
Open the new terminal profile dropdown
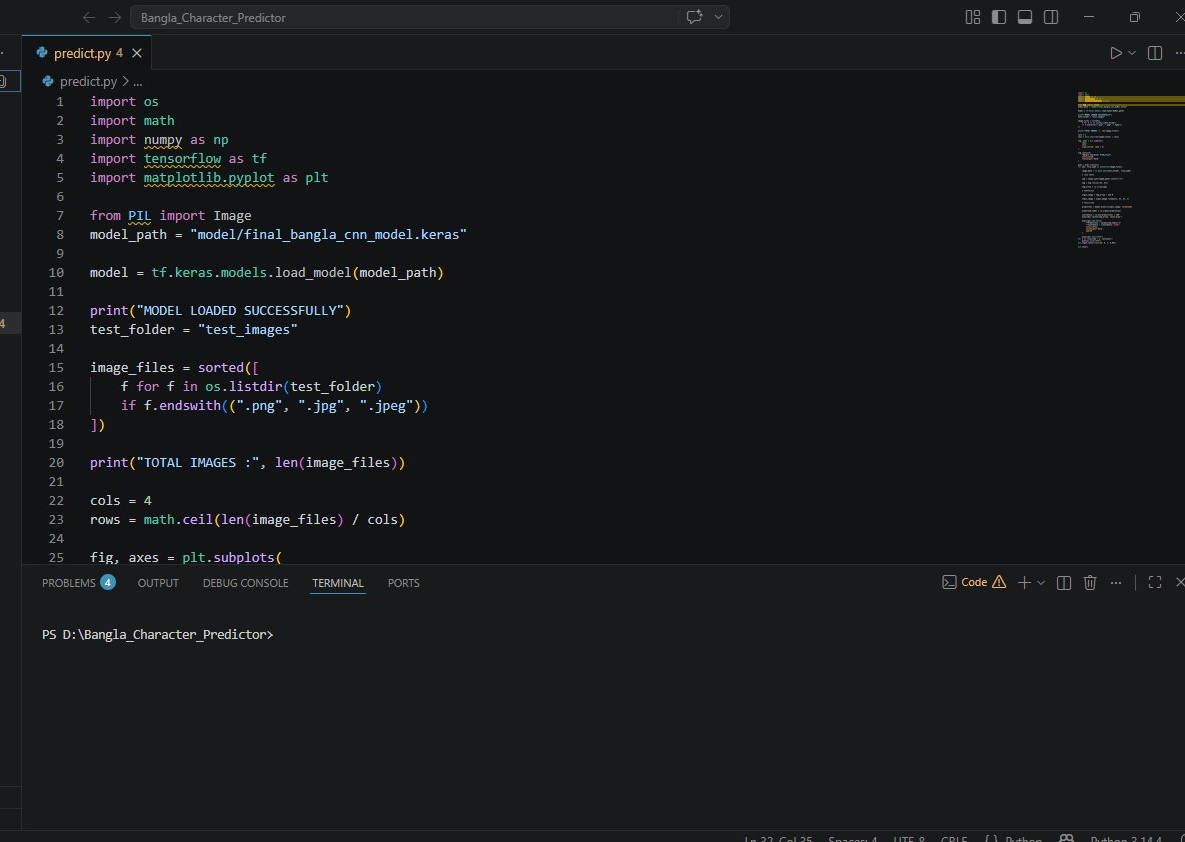point(1041,582)
